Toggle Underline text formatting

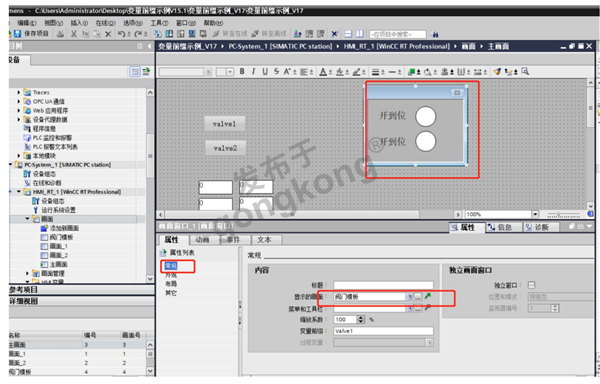point(265,72)
